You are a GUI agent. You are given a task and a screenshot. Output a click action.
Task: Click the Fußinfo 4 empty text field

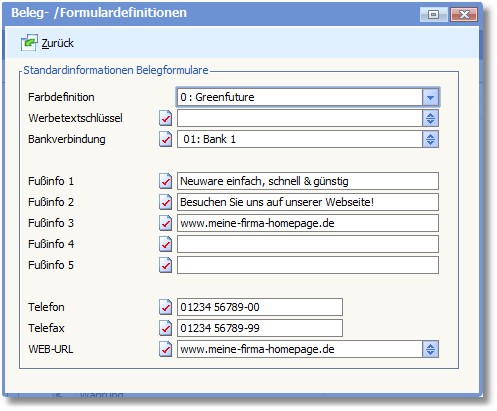tap(308, 244)
